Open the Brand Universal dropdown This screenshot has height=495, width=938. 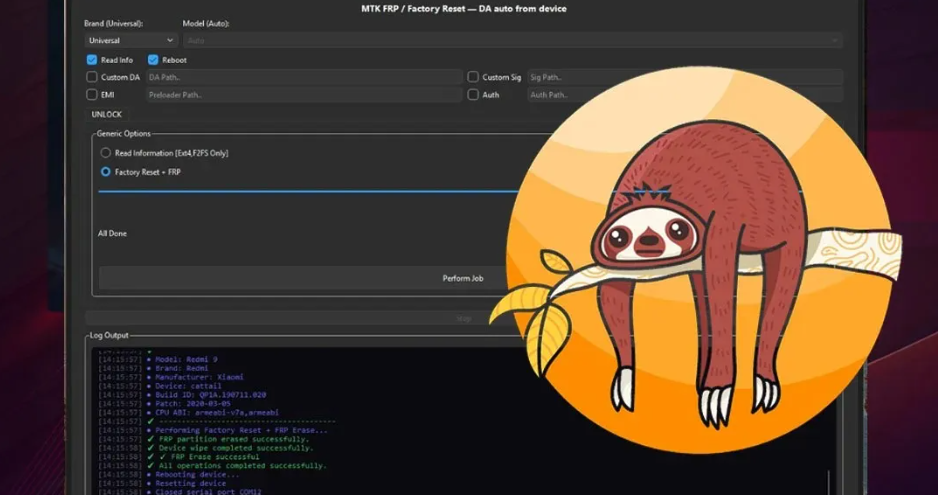(x=131, y=40)
